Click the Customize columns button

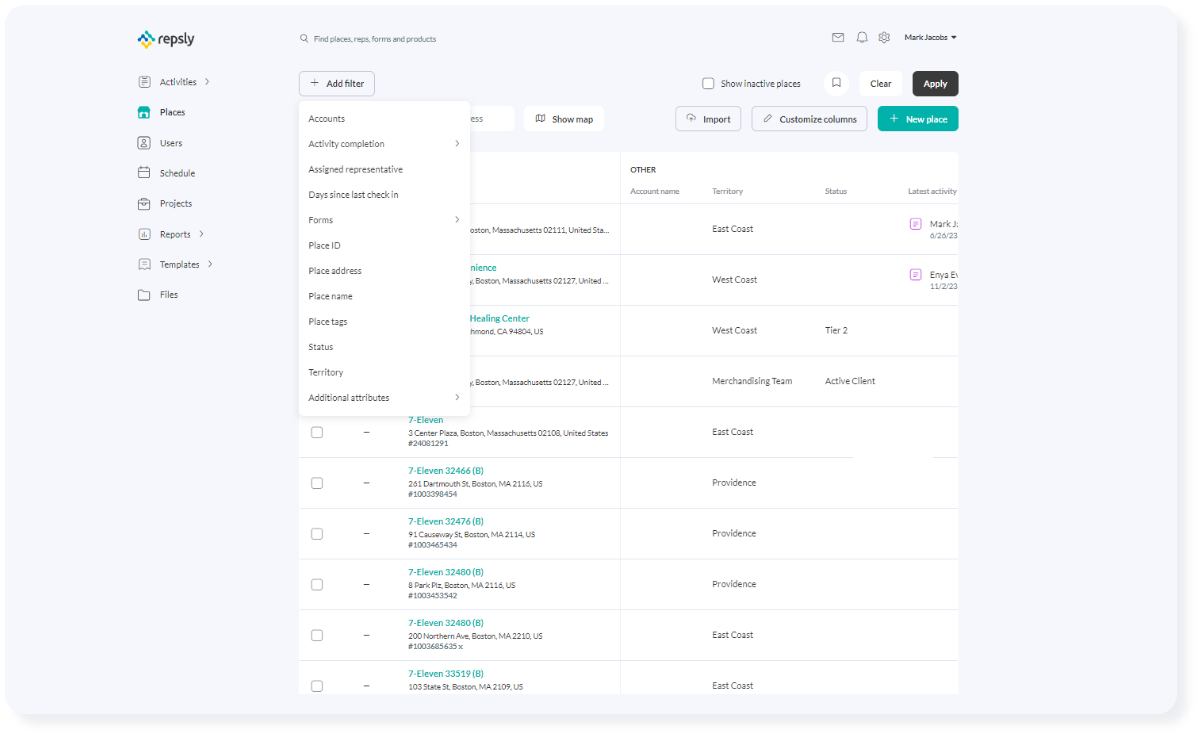tap(809, 119)
